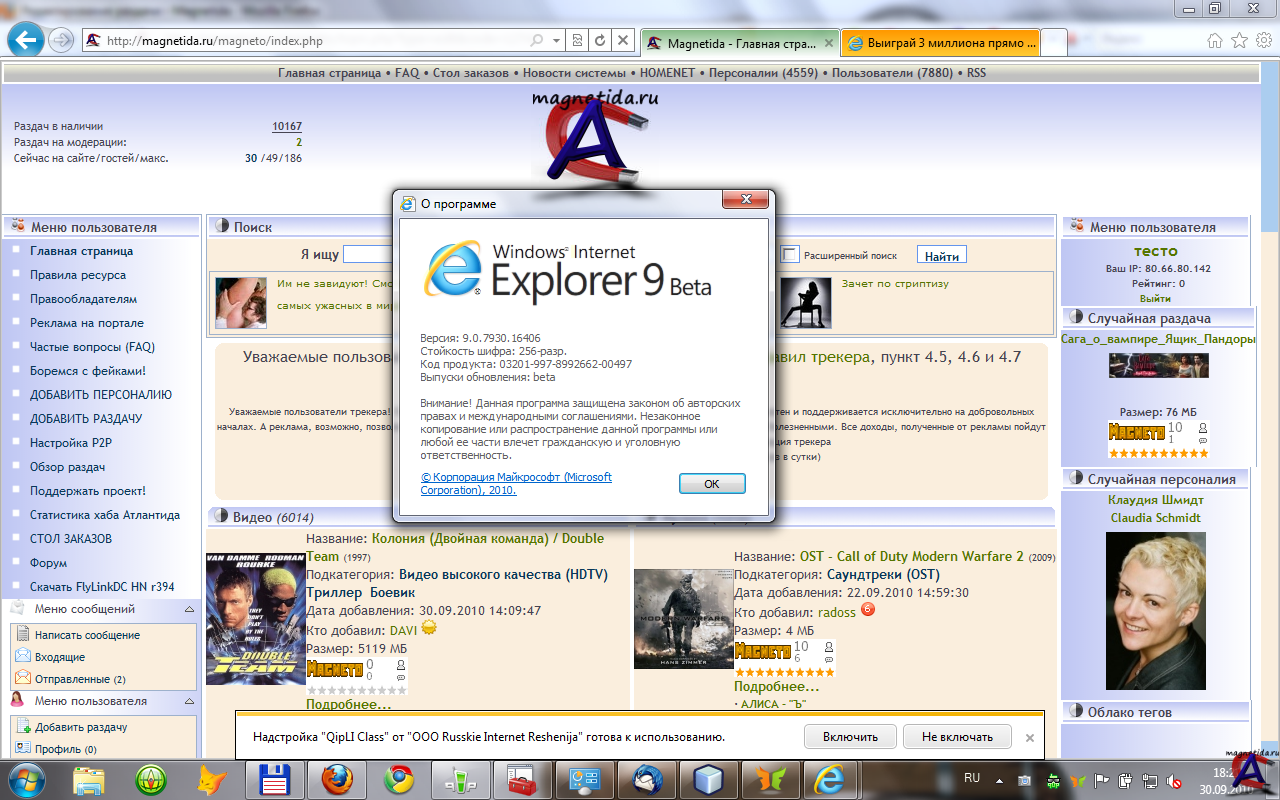Click the refresh page icon in address bar

click(600, 41)
